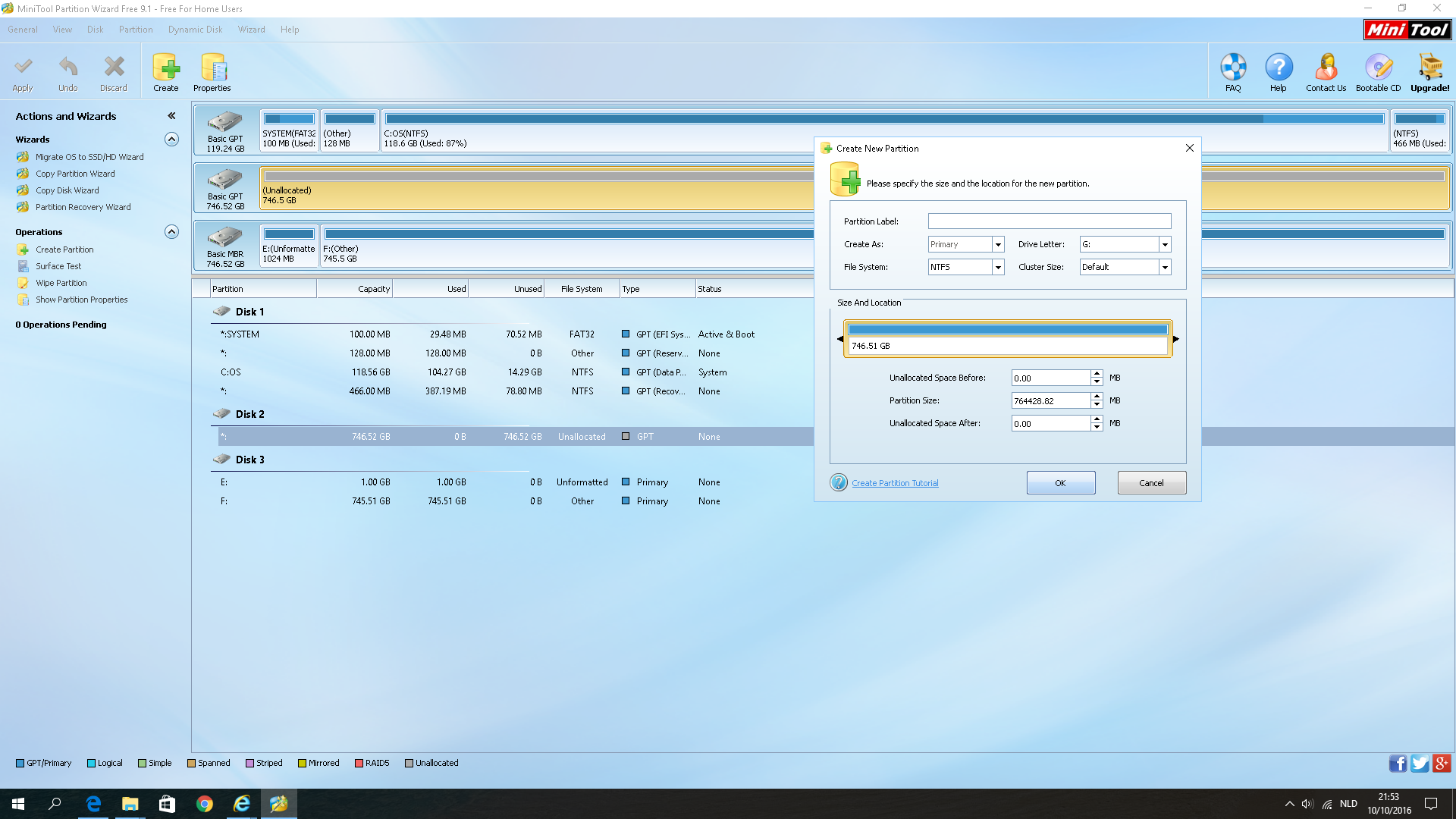Screen dimensions: 1456x819
Task: Launch Migrate OS to SSD/HD Wizard
Action: 89,157
